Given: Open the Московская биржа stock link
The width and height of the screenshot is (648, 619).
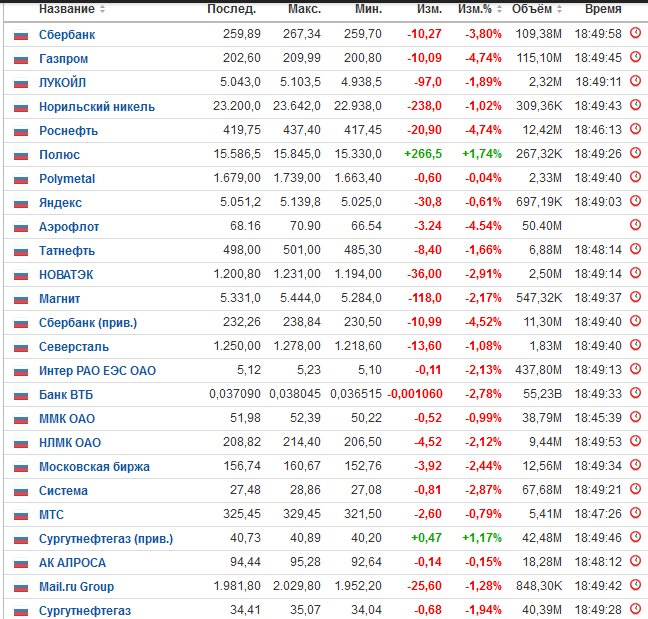Looking at the screenshot, I should pyautogui.click(x=94, y=466).
